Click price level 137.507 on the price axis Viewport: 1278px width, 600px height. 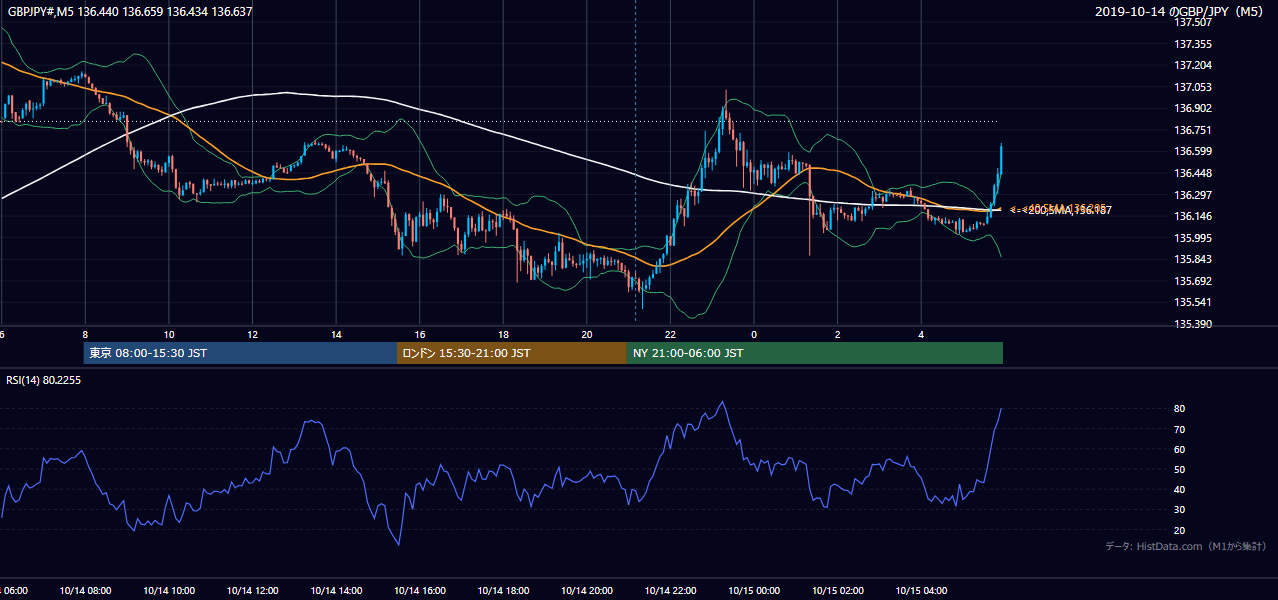click(1194, 22)
